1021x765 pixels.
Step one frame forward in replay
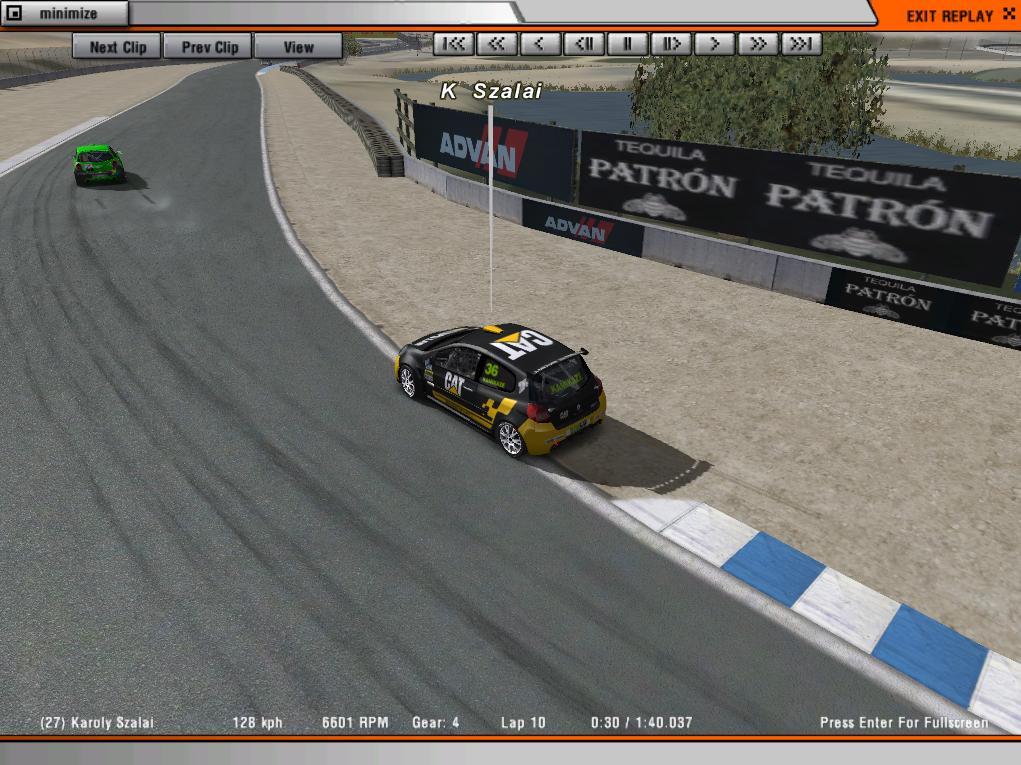pos(671,44)
